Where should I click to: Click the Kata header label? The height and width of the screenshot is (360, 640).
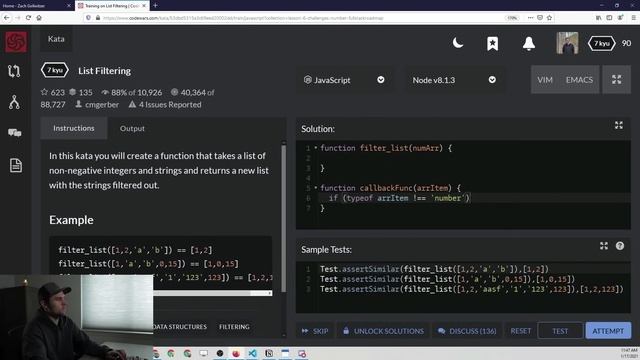tap(56, 39)
